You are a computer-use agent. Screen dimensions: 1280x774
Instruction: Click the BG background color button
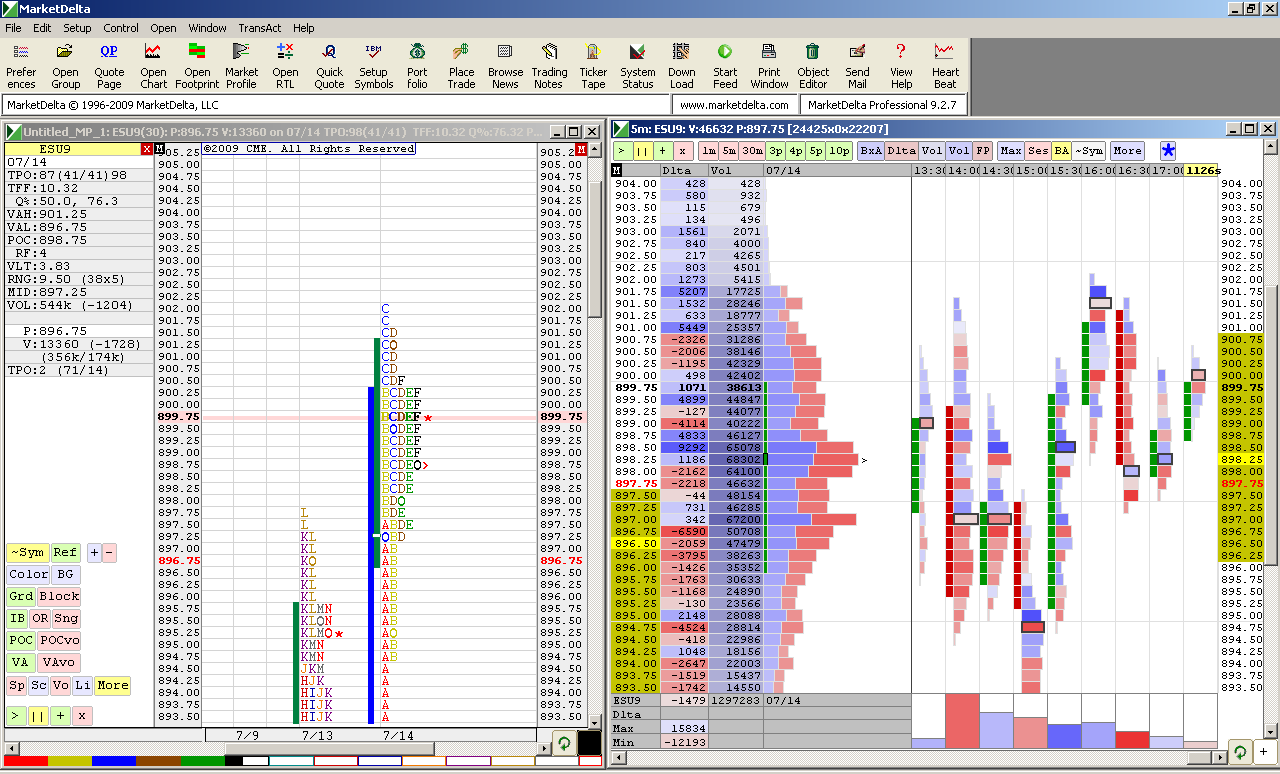point(65,575)
